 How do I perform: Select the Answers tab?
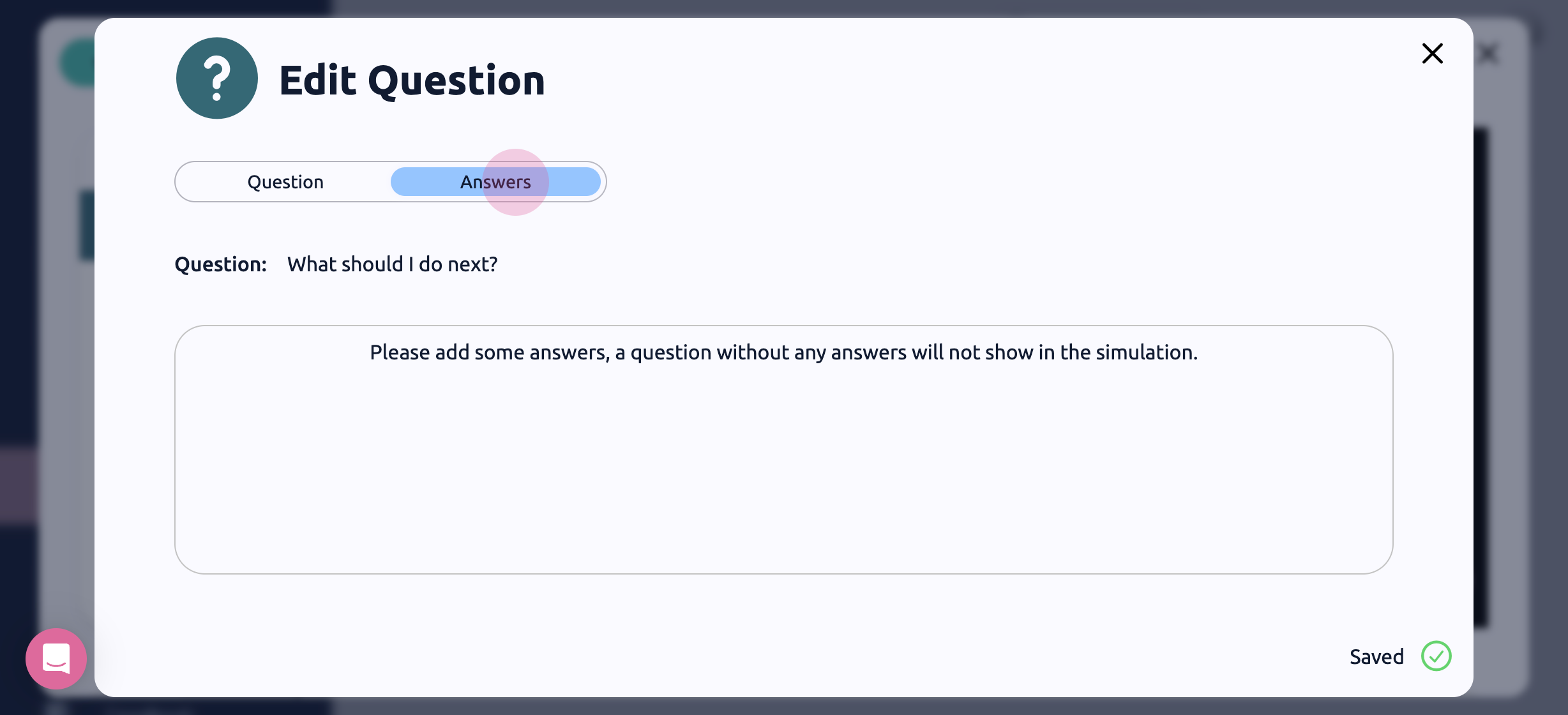tap(495, 182)
